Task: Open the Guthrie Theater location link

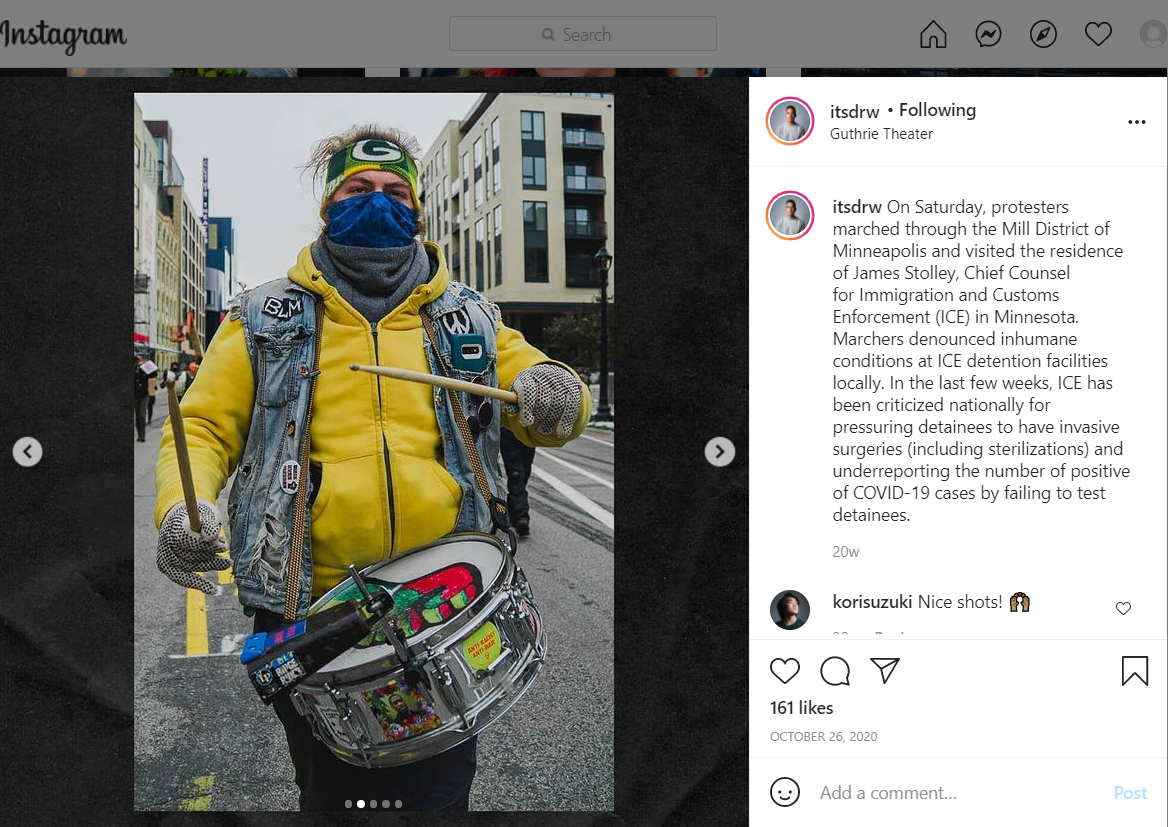Action: coord(881,134)
